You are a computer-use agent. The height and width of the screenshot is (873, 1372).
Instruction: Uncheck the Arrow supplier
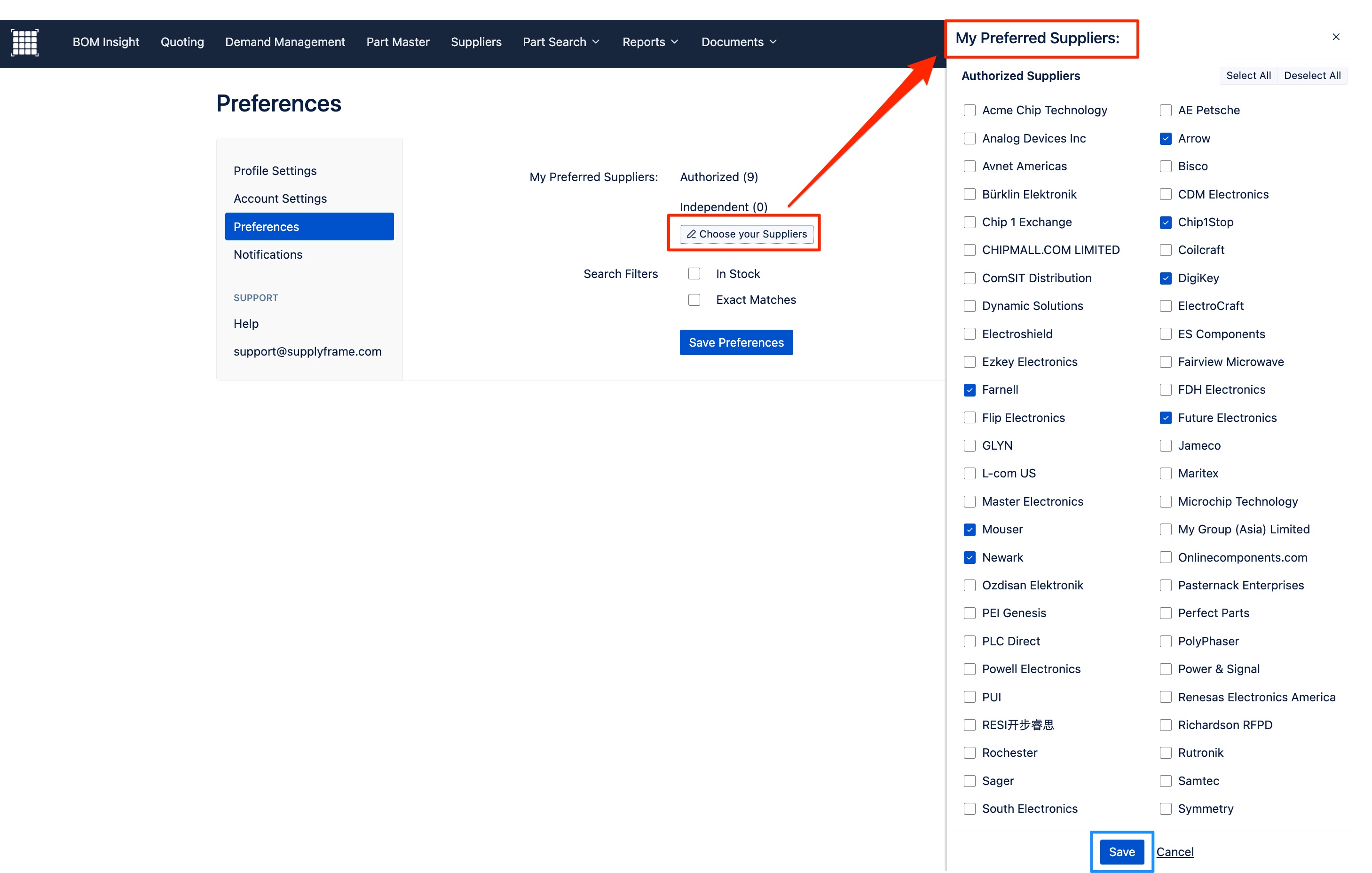[x=1165, y=138]
